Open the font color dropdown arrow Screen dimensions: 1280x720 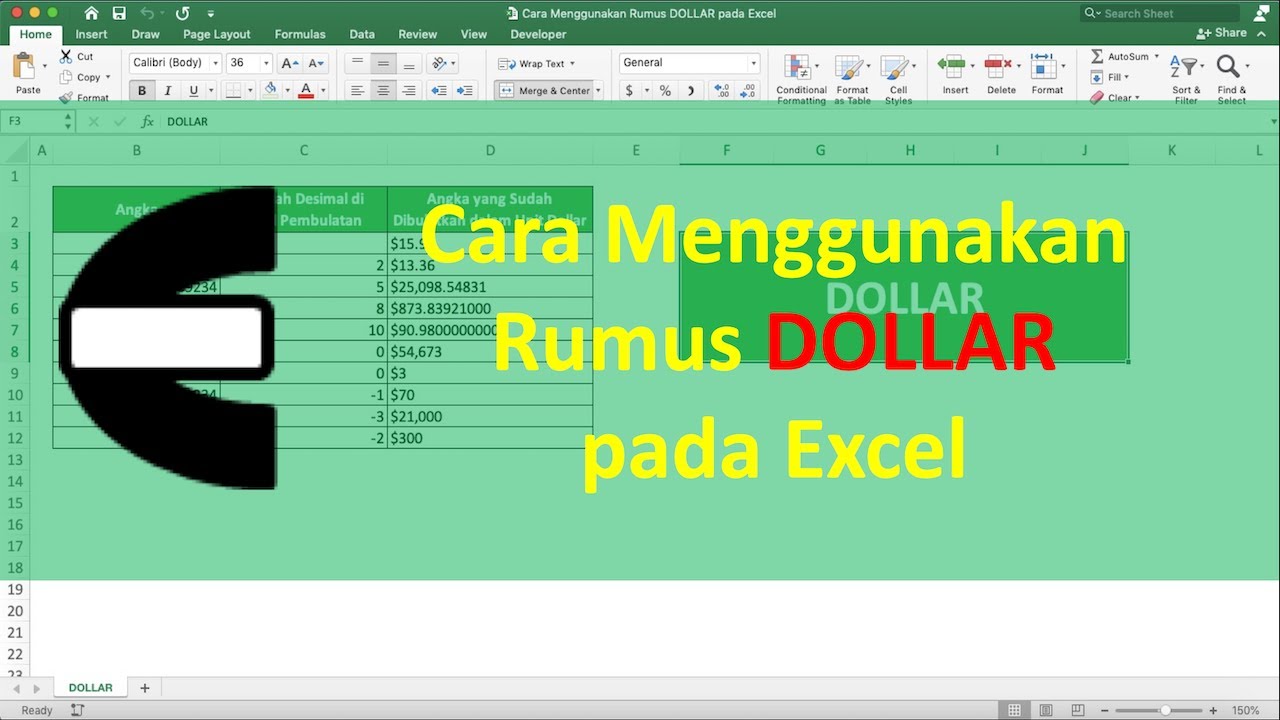click(x=323, y=91)
